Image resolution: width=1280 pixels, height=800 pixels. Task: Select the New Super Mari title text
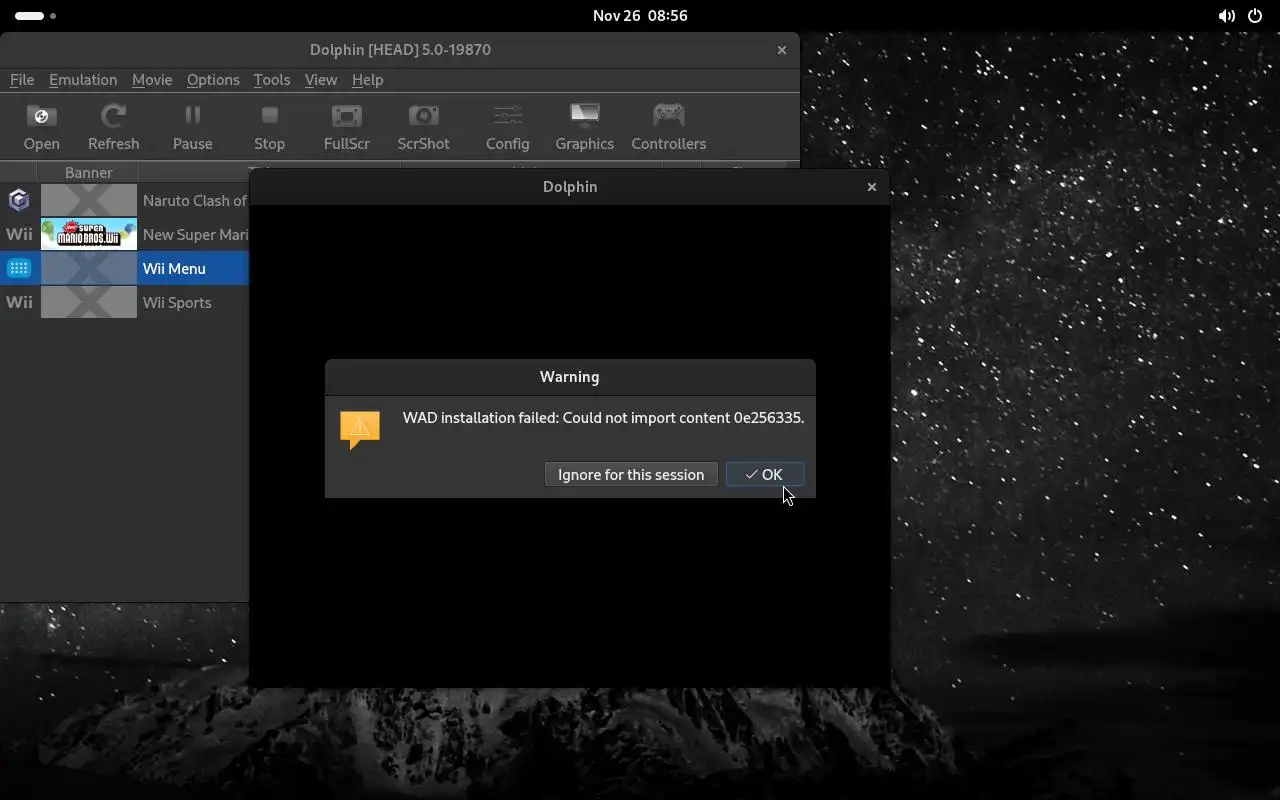(x=195, y=234)
